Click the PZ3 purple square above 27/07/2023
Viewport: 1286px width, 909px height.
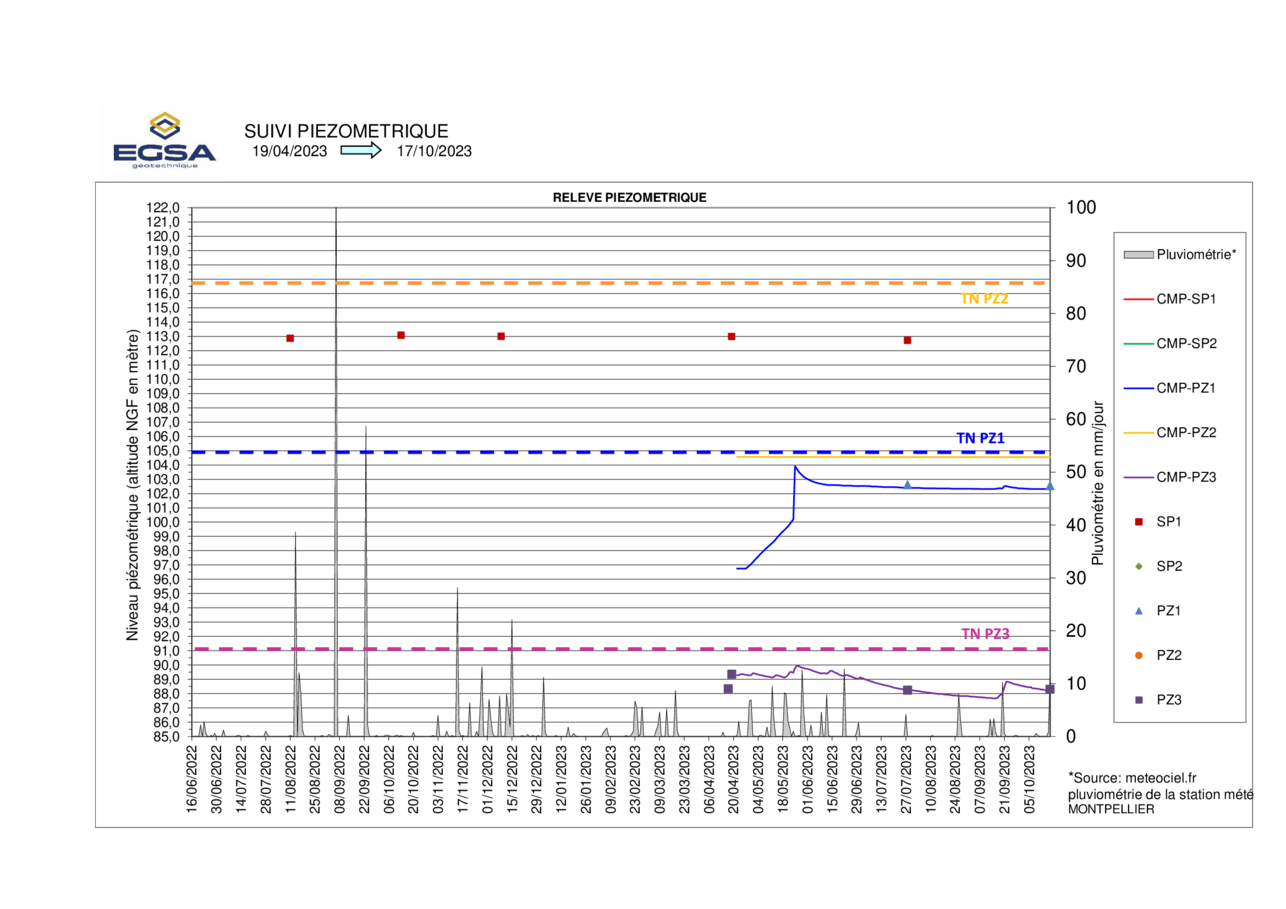point(907,690)
